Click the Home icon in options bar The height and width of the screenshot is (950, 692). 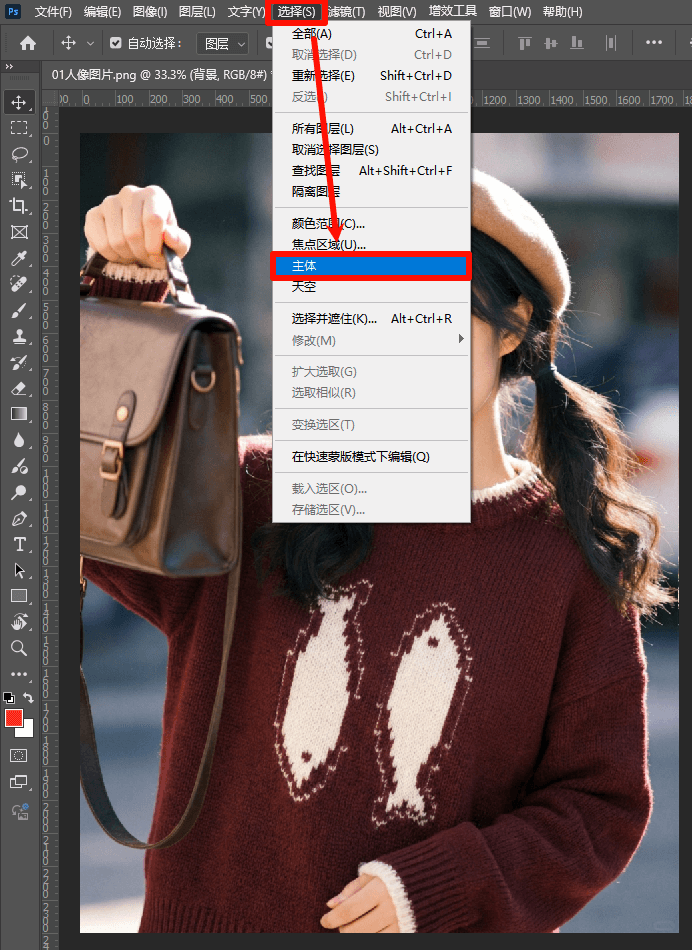coord(28,43)
